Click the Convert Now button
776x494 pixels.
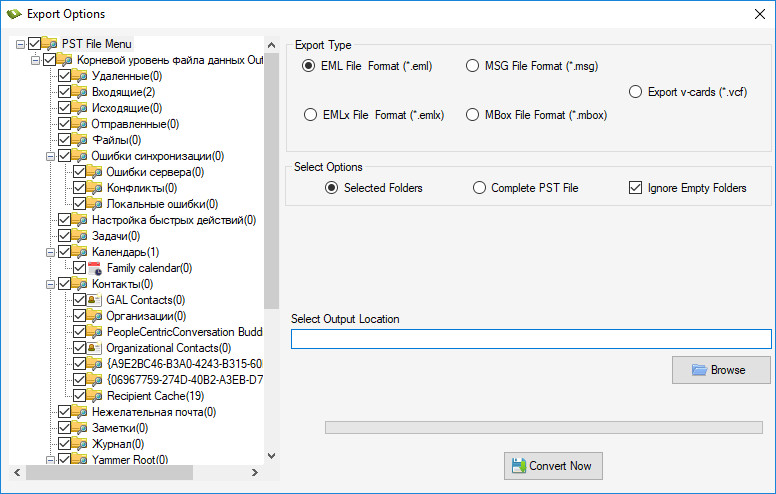click(x=553, y=466)
